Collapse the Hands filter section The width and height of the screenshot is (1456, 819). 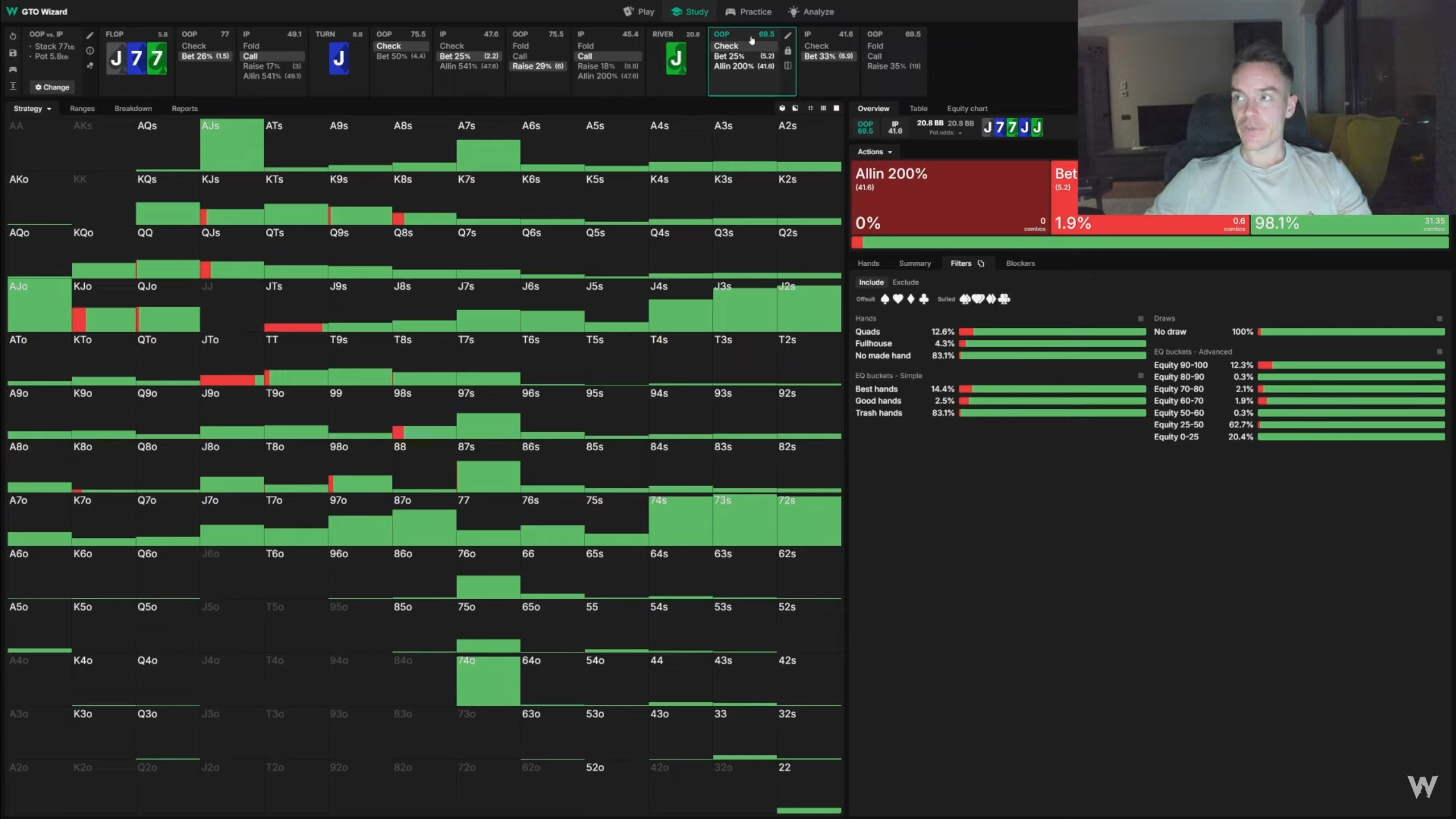pyautogui.click(x=1140, y=319)
